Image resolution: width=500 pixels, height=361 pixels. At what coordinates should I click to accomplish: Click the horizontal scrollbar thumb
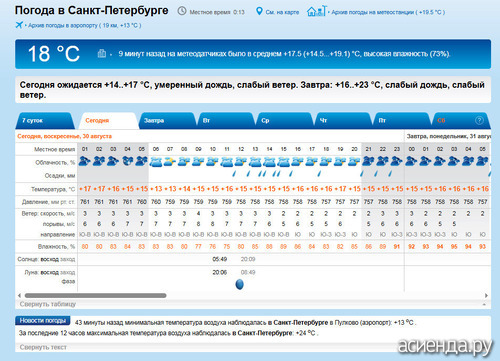pyautogui.click(x=95, y=295)
